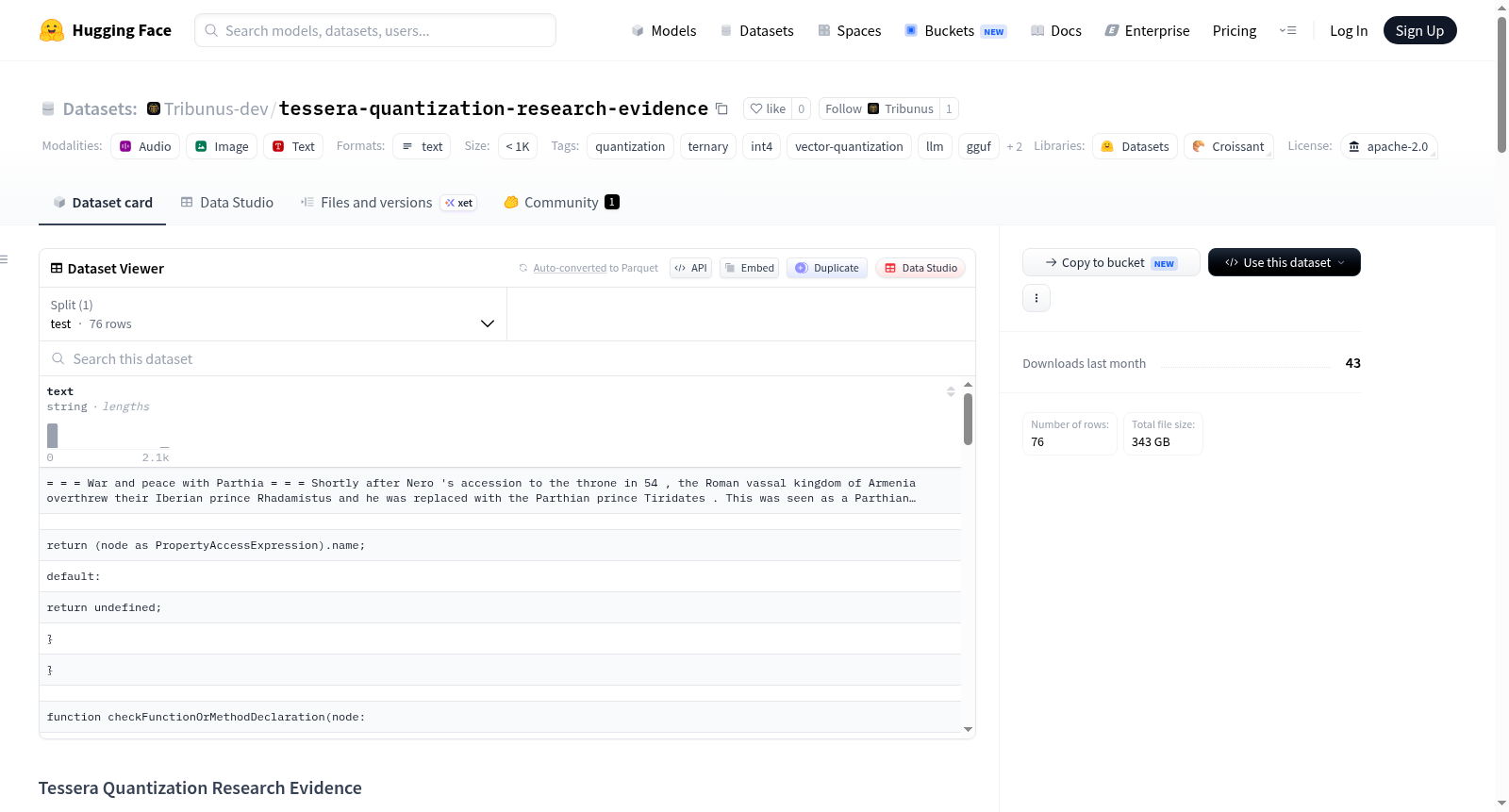Click the size < 1K tag
The height and width of the screenshot is (812, 1509).
point(518,146)
